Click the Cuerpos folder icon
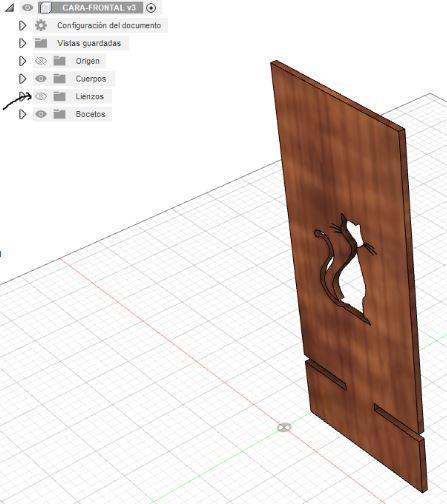The width and height of the screenshot is (447, 504). 60,78
